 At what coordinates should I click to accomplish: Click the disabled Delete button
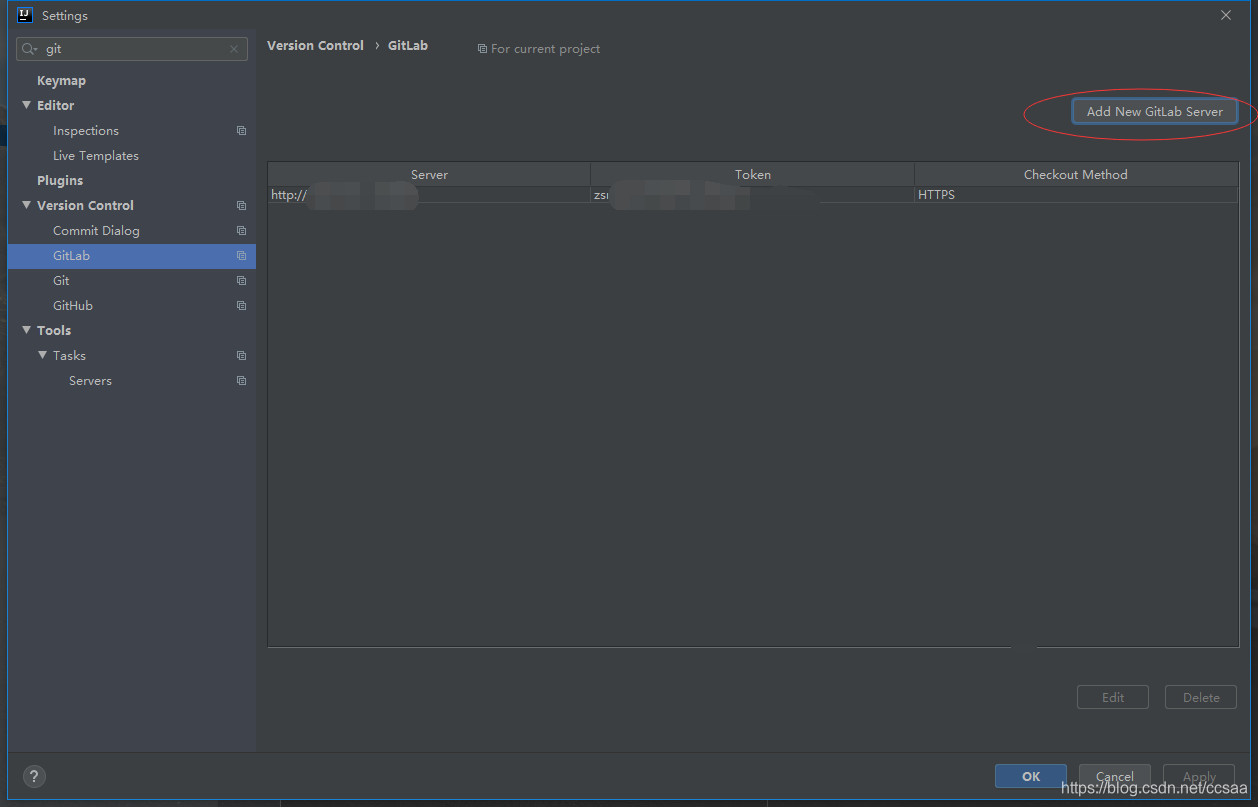click(1201, 697)
